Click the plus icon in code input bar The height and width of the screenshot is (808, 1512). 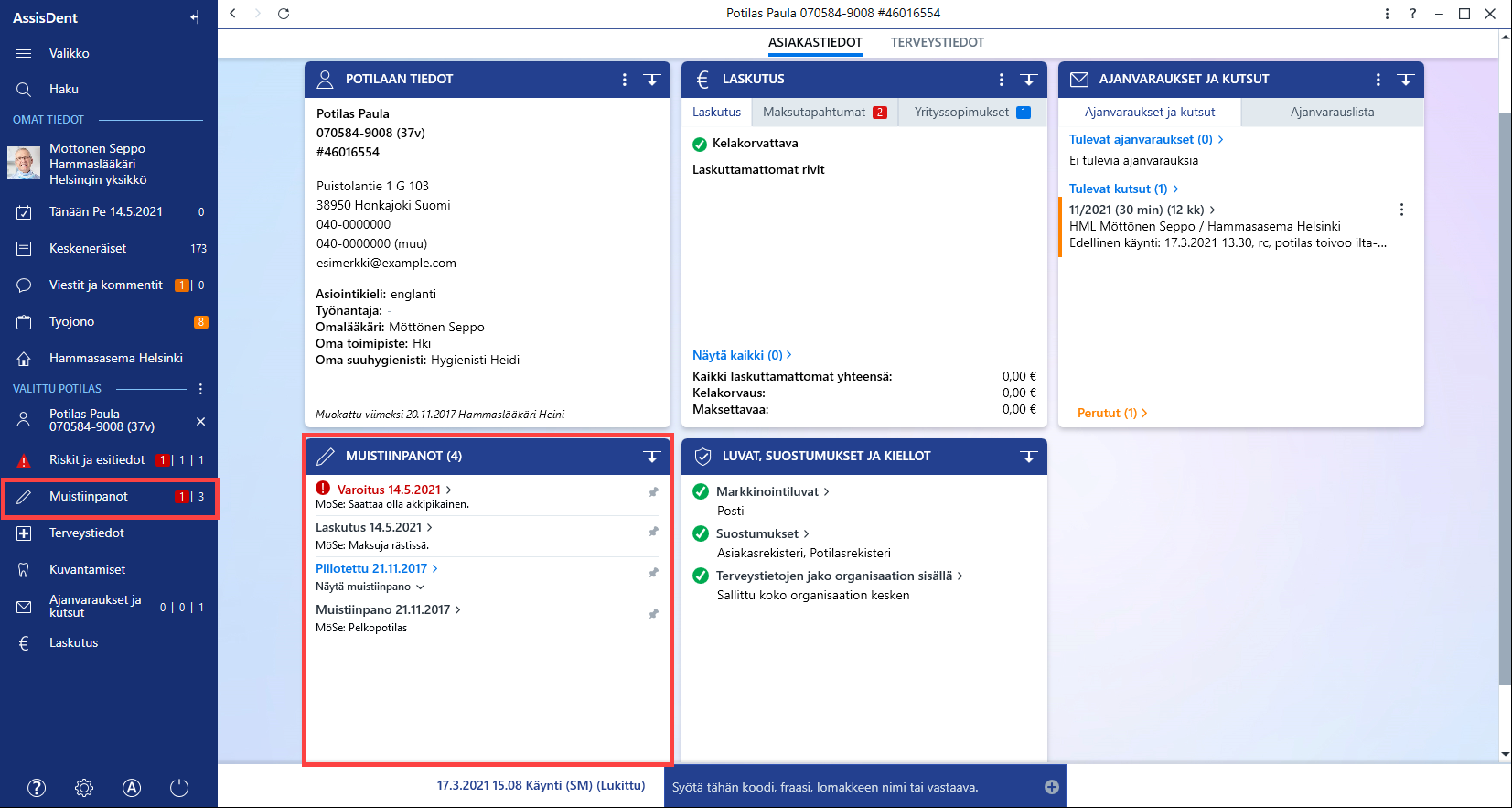[1052, 787]
